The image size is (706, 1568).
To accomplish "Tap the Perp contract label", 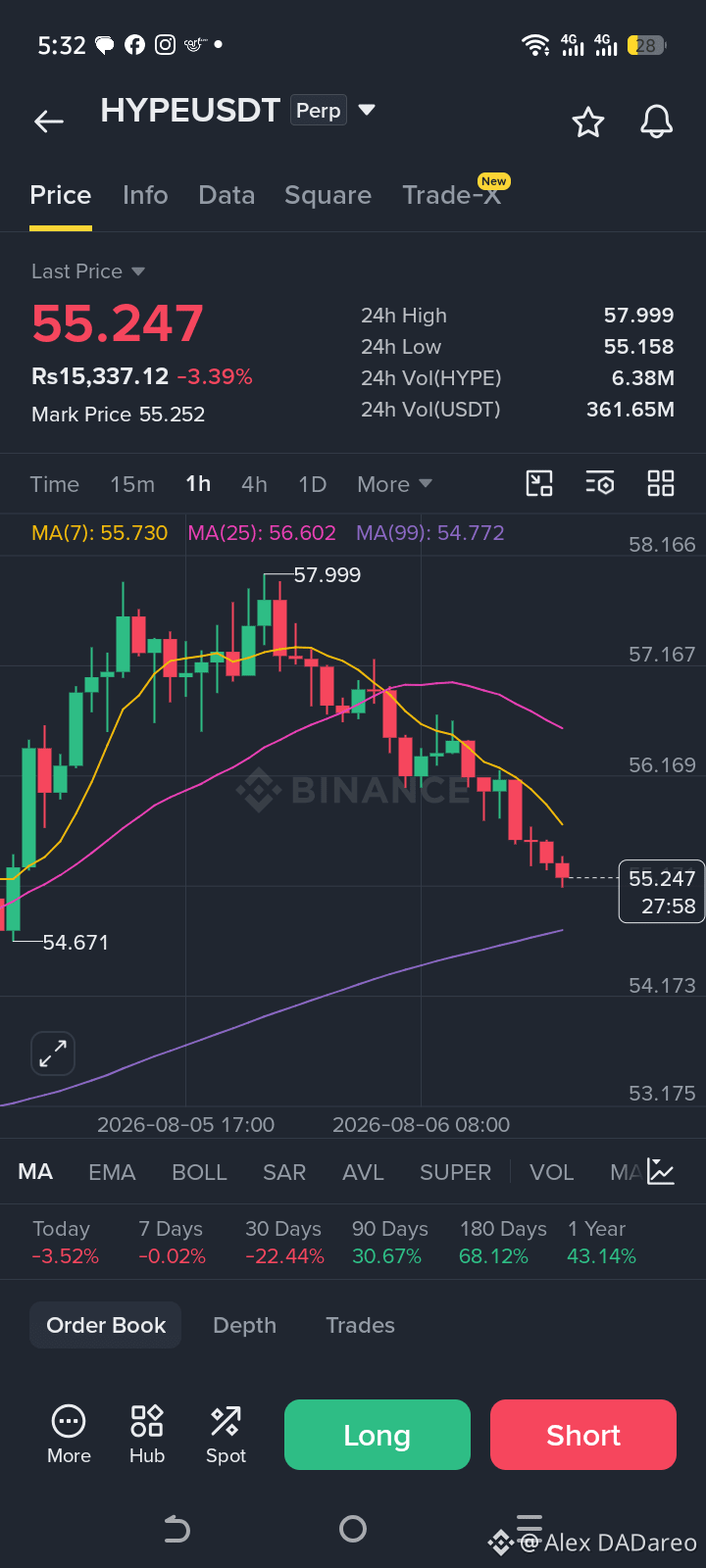I will 319,110.
